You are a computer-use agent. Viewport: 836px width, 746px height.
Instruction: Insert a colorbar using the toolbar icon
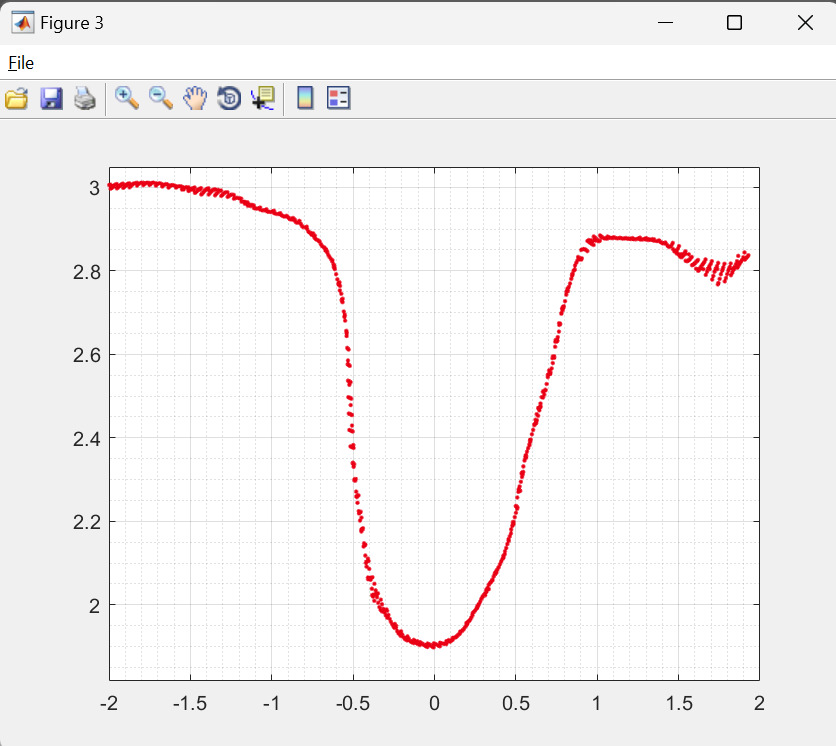coord(305,98)
